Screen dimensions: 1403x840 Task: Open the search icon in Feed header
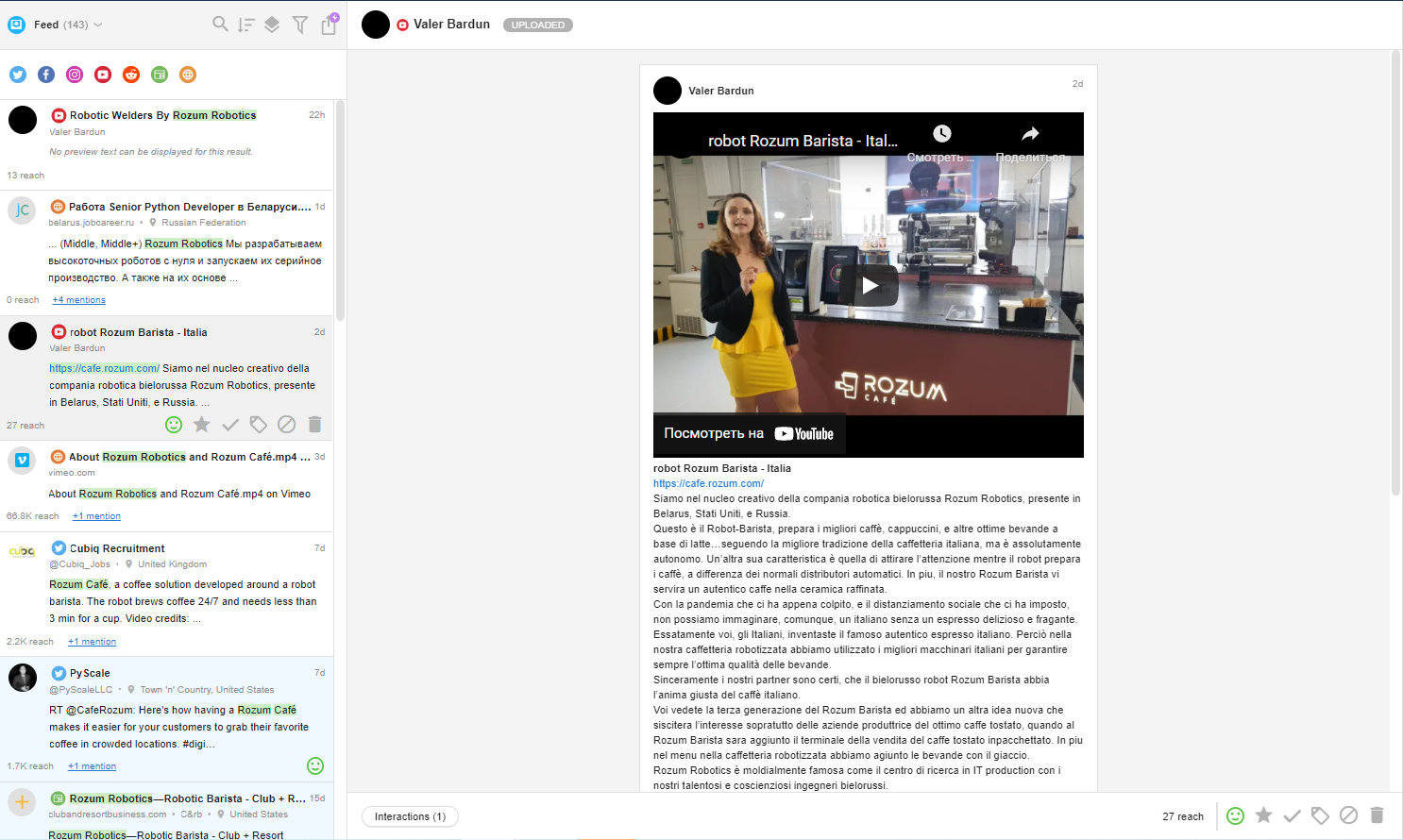220,24
